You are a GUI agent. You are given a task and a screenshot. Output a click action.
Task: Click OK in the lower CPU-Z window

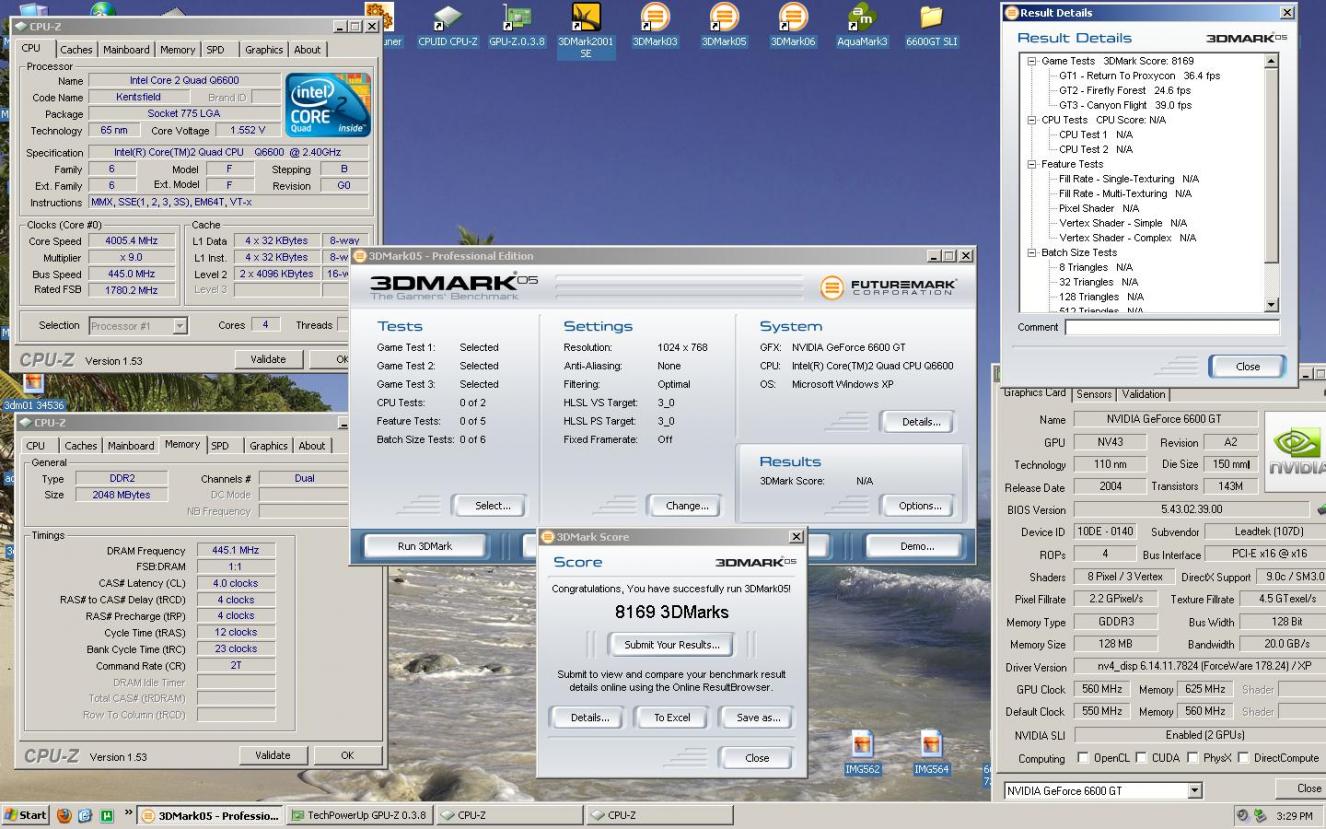coord(347,756)
